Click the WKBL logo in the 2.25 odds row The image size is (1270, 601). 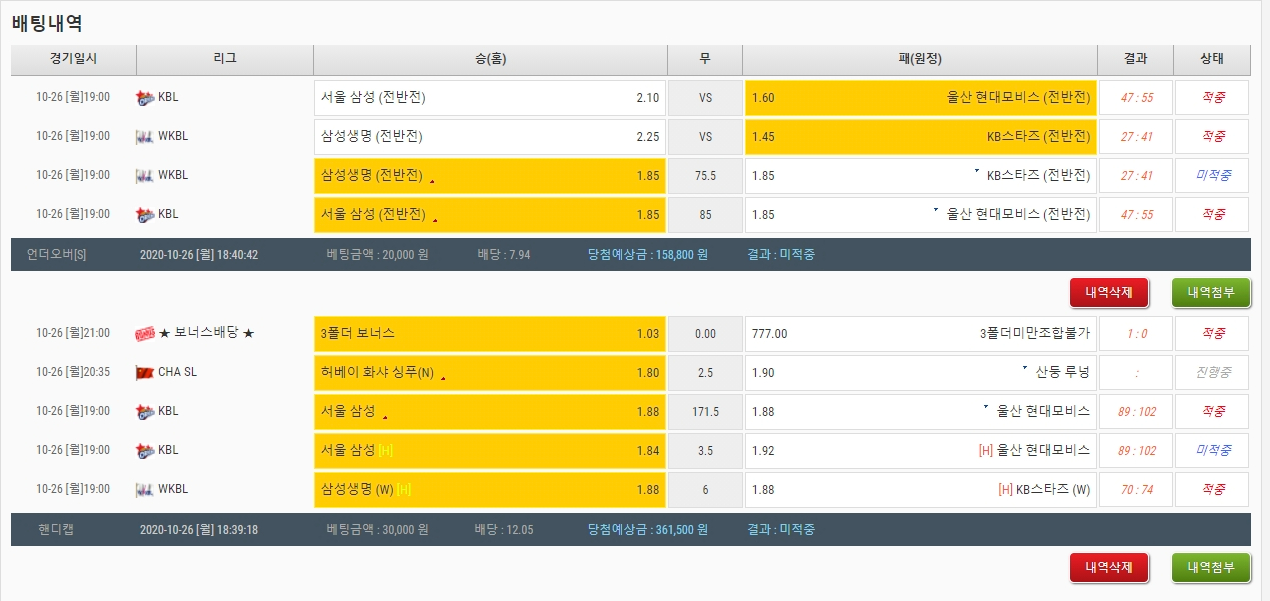145,137
